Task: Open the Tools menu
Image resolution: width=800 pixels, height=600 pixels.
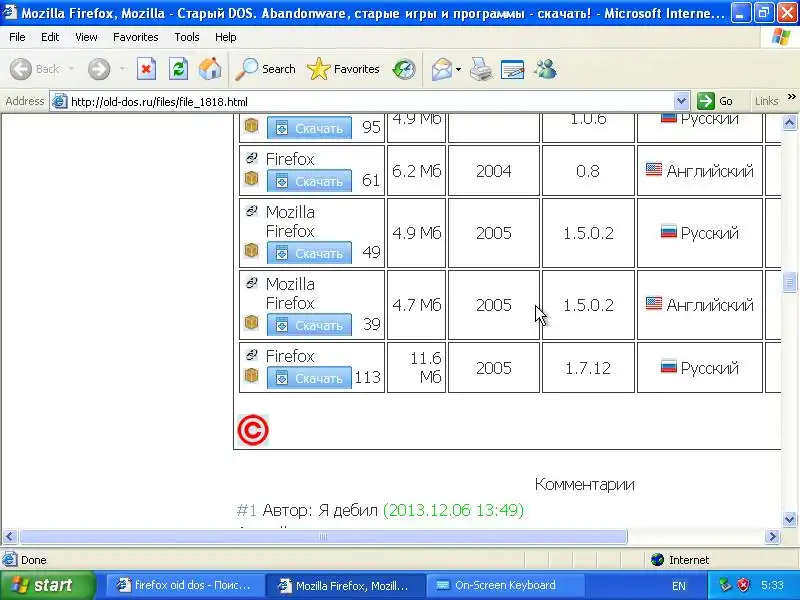Action: (187, 37)
